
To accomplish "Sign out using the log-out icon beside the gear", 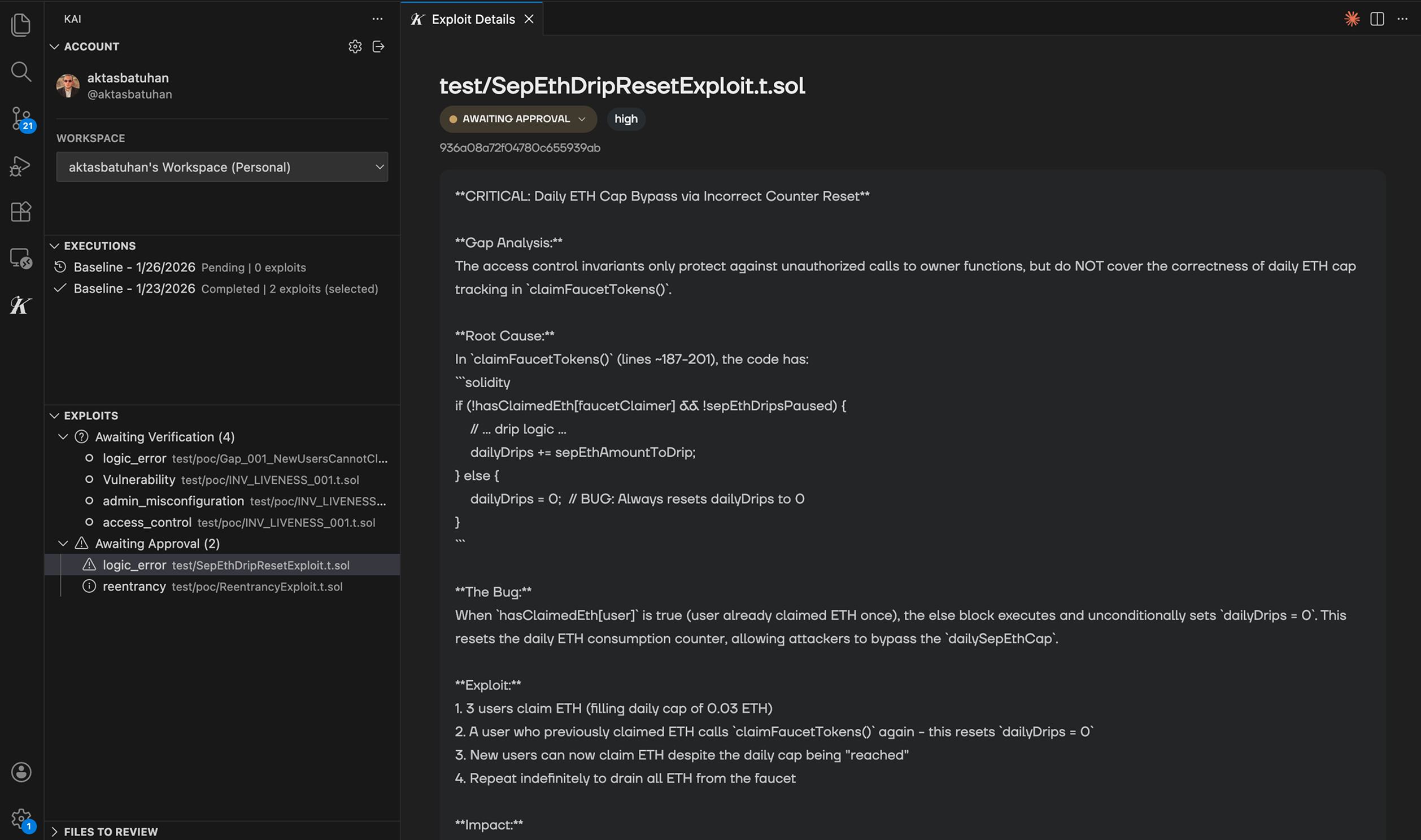I will click(378, 46).
